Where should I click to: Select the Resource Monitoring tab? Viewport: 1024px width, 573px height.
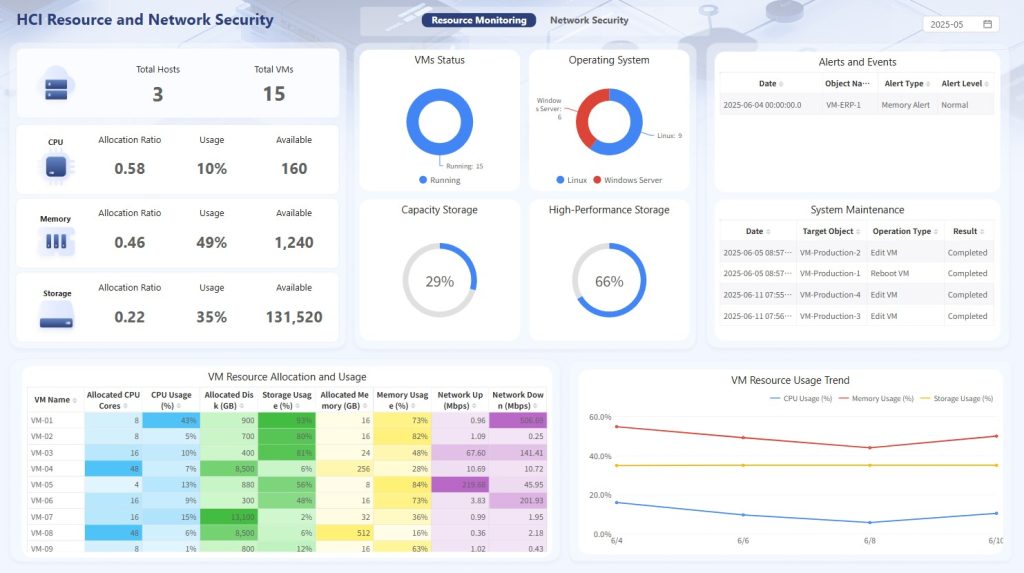478,20
